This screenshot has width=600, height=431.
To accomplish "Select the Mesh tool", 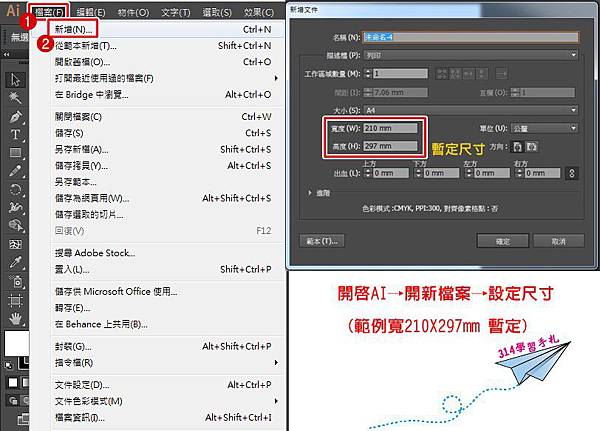I will pyautogui.click(x=15, y=244).
